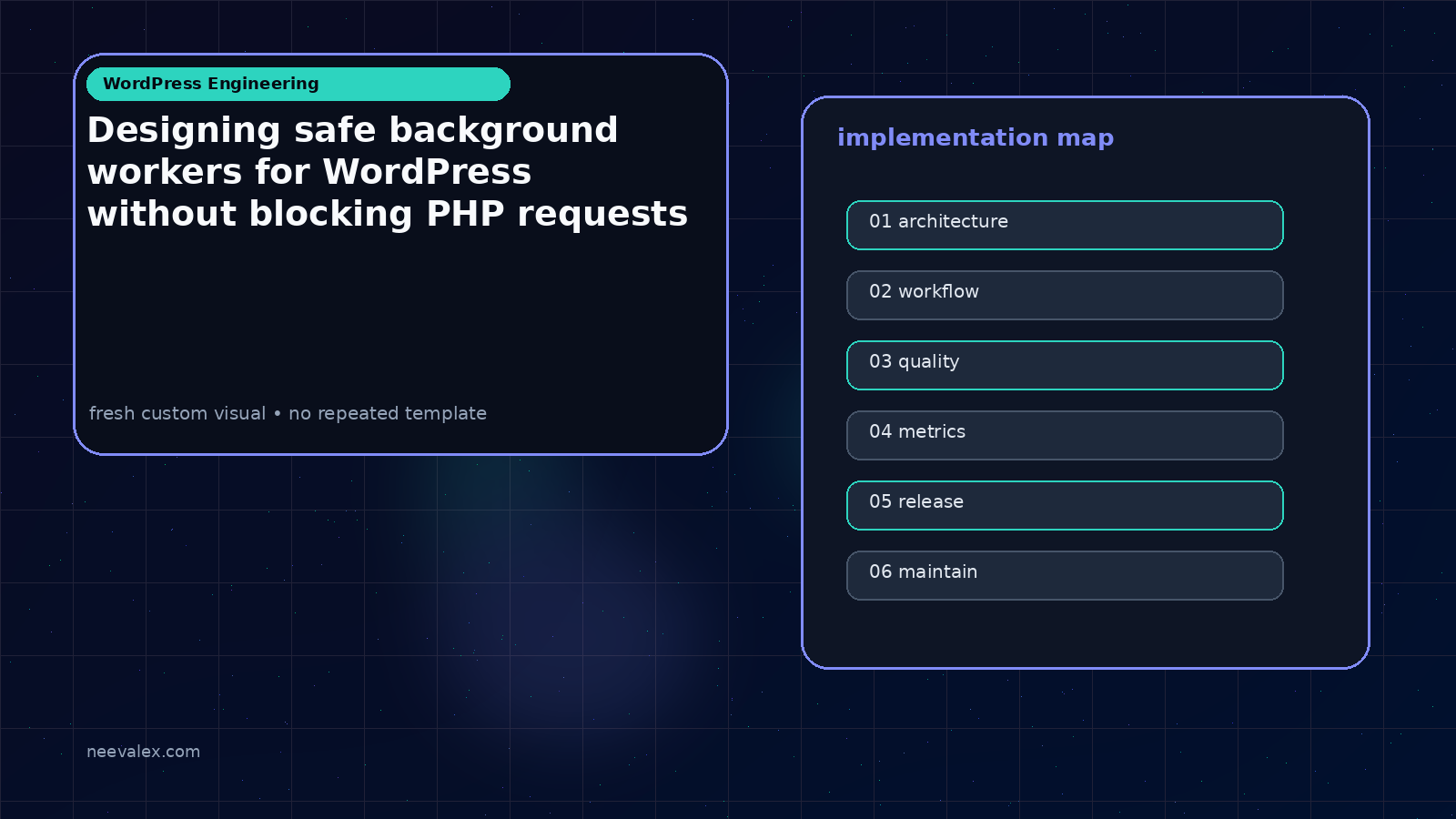Click the WordPress Engineering badge
Screen dimensions: 1456x819
(298, 84)
